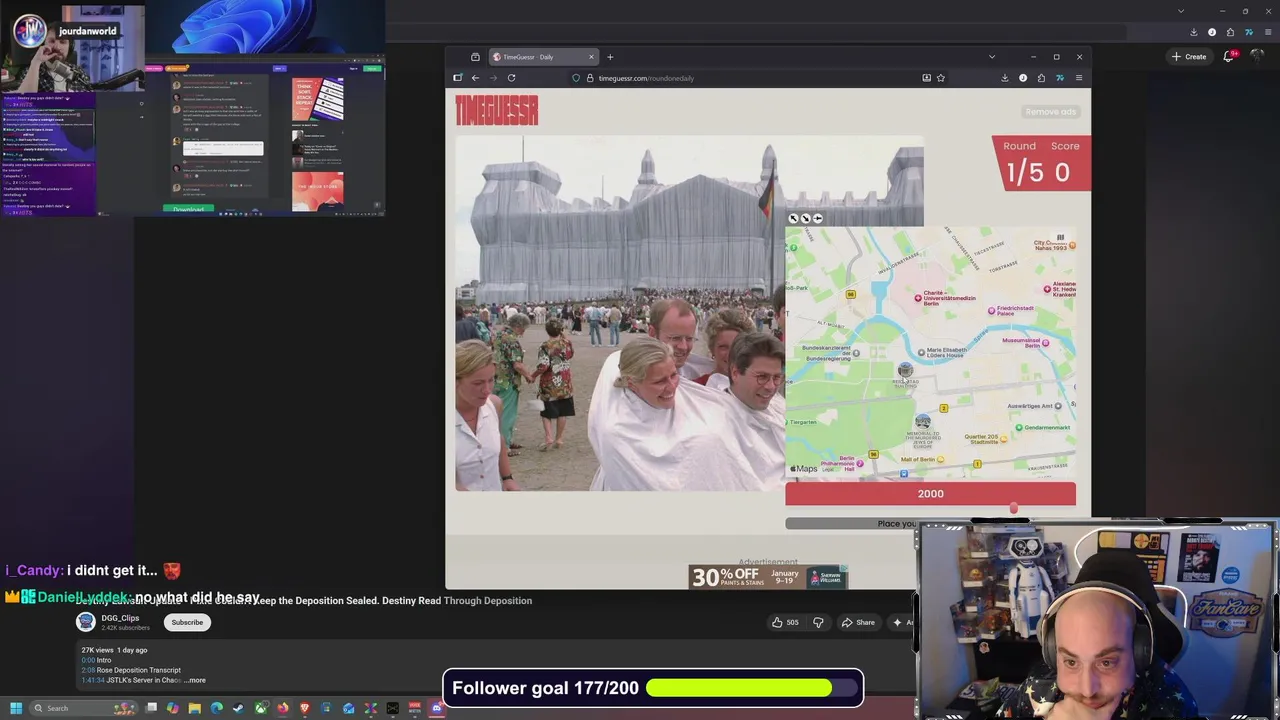Reload the TimeGuessr page
This screenshot has height=720, width=1280.
(x=511, y=78)
